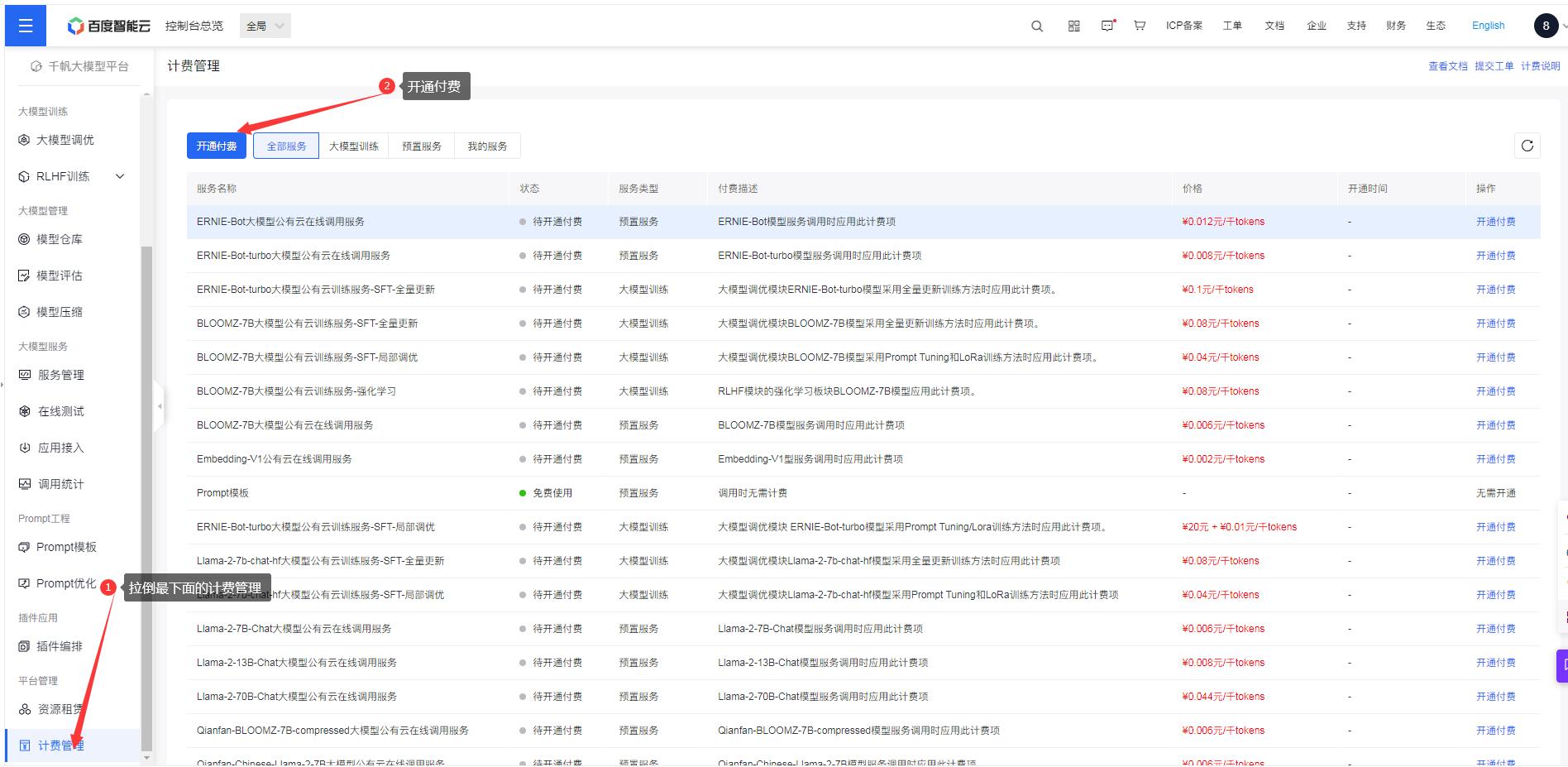Click 开通付费 for Qianfan-BLOOMZ-7B-compressed service
1568x767 pixels.
click(1496, 731)
